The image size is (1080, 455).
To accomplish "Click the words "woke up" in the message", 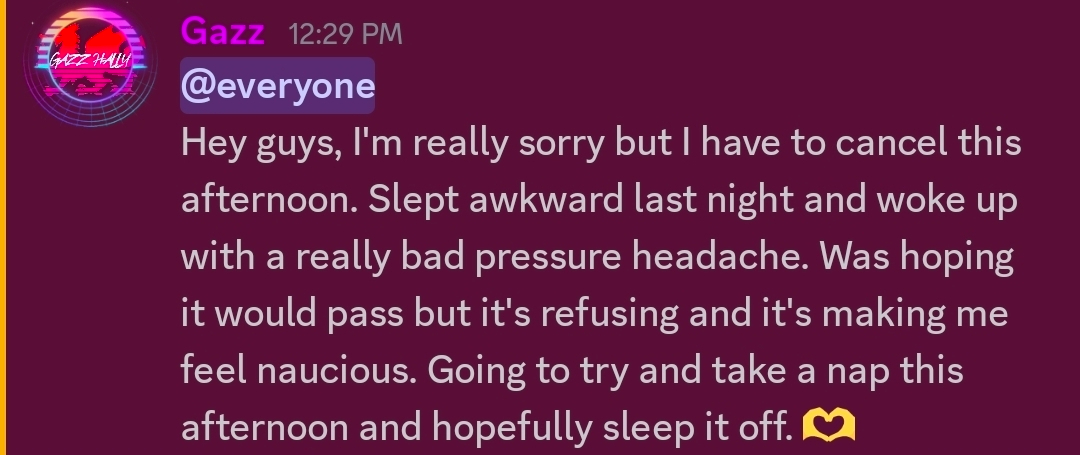I will coord(947,200).
